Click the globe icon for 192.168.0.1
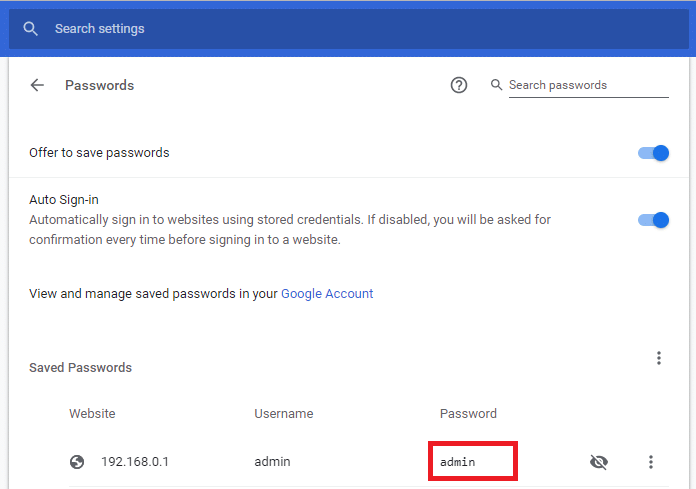Screen dimensions: 696x489 tap(77, 462)
